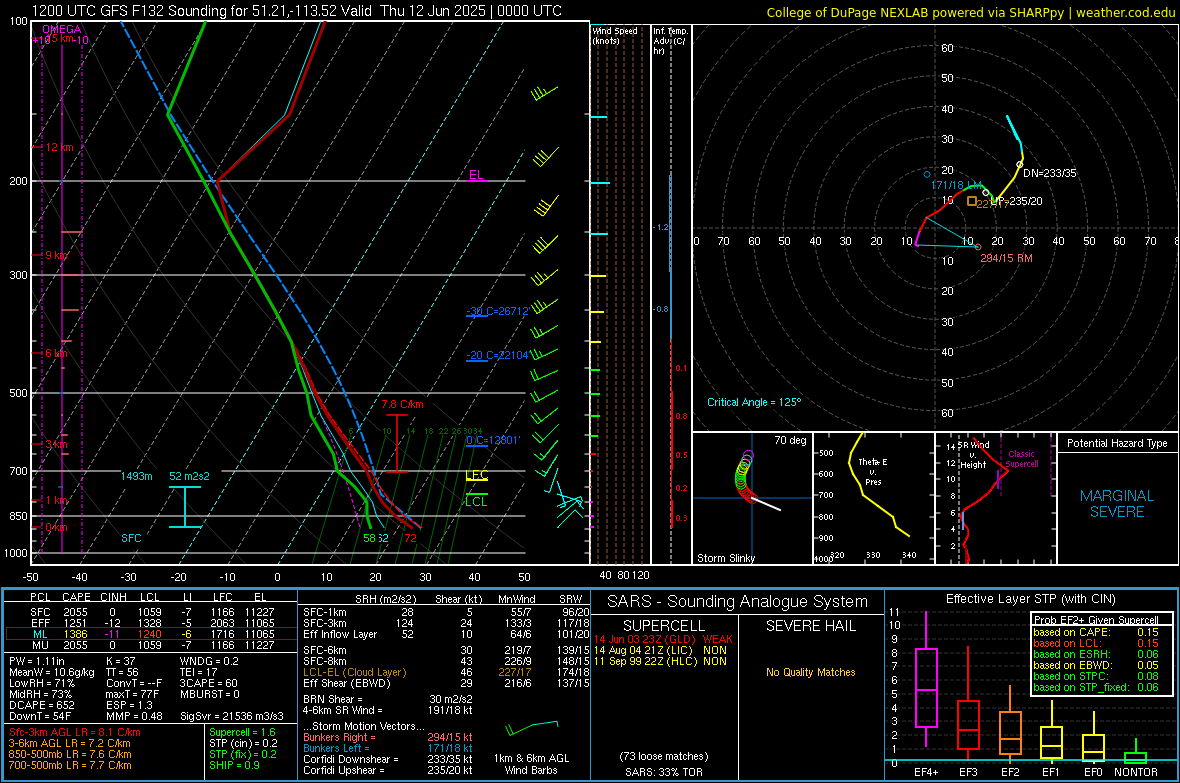Click the Eff Inflow Layer row label
1180x783 pixels.
(x=339, y=634)
